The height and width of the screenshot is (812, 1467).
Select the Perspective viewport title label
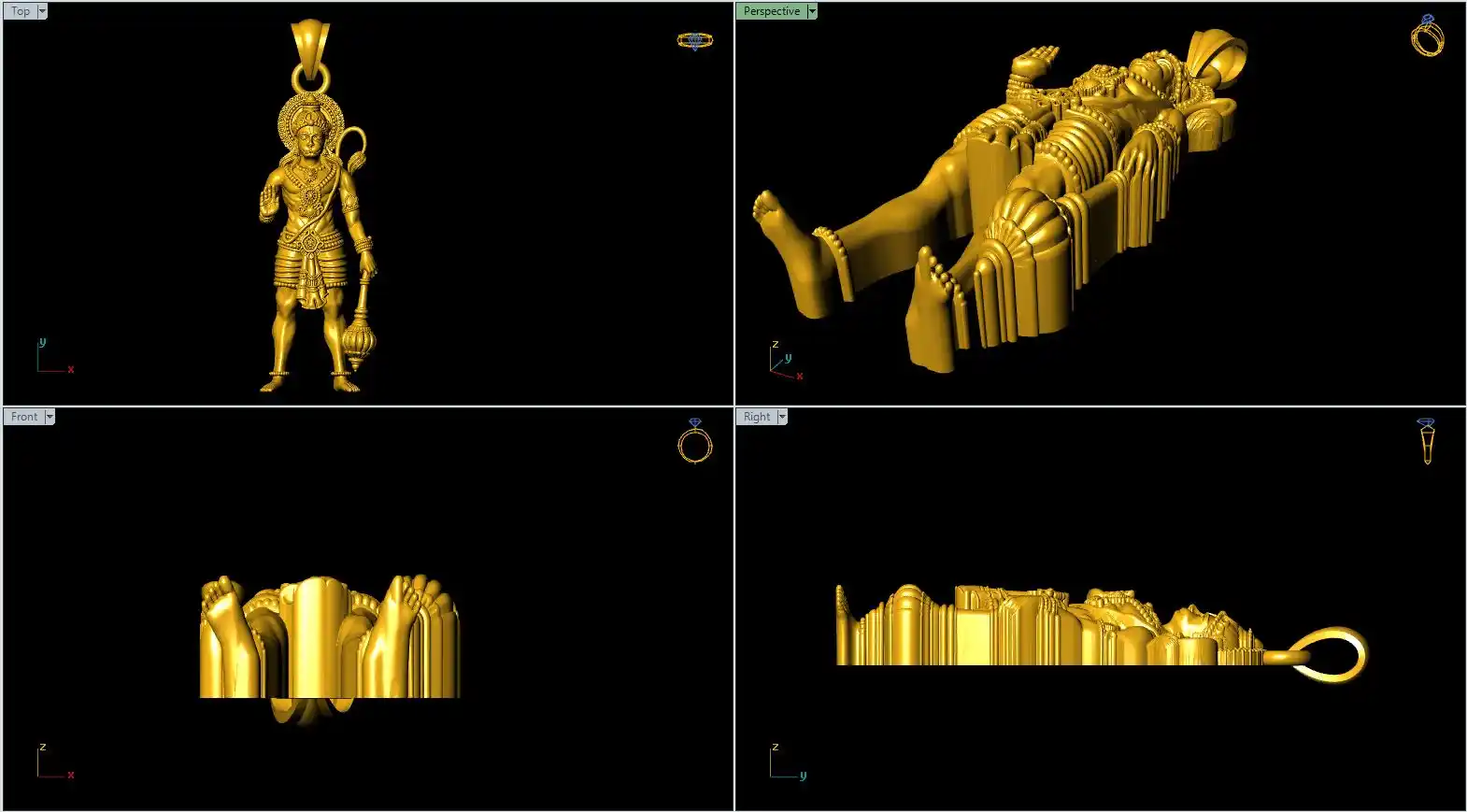(x=771, y=11)
